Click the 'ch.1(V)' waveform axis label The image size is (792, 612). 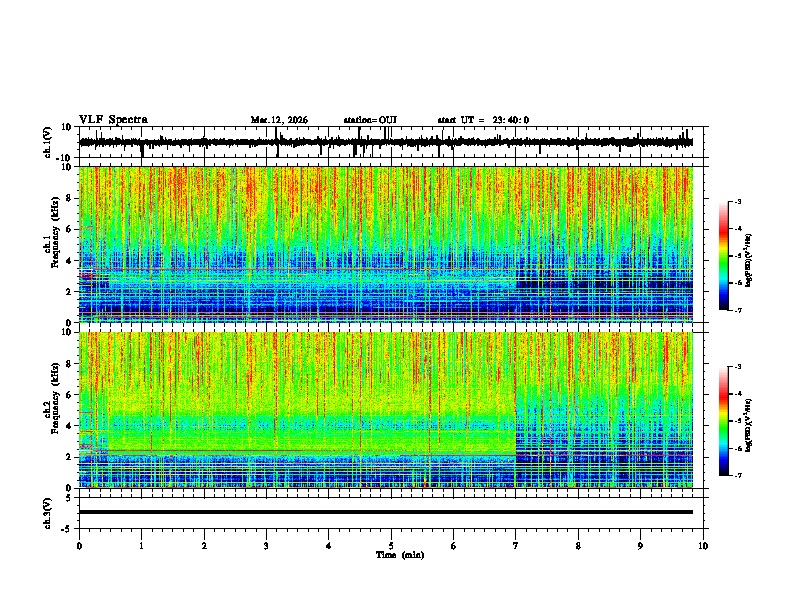pyautogui.click(x=48, y=142)
